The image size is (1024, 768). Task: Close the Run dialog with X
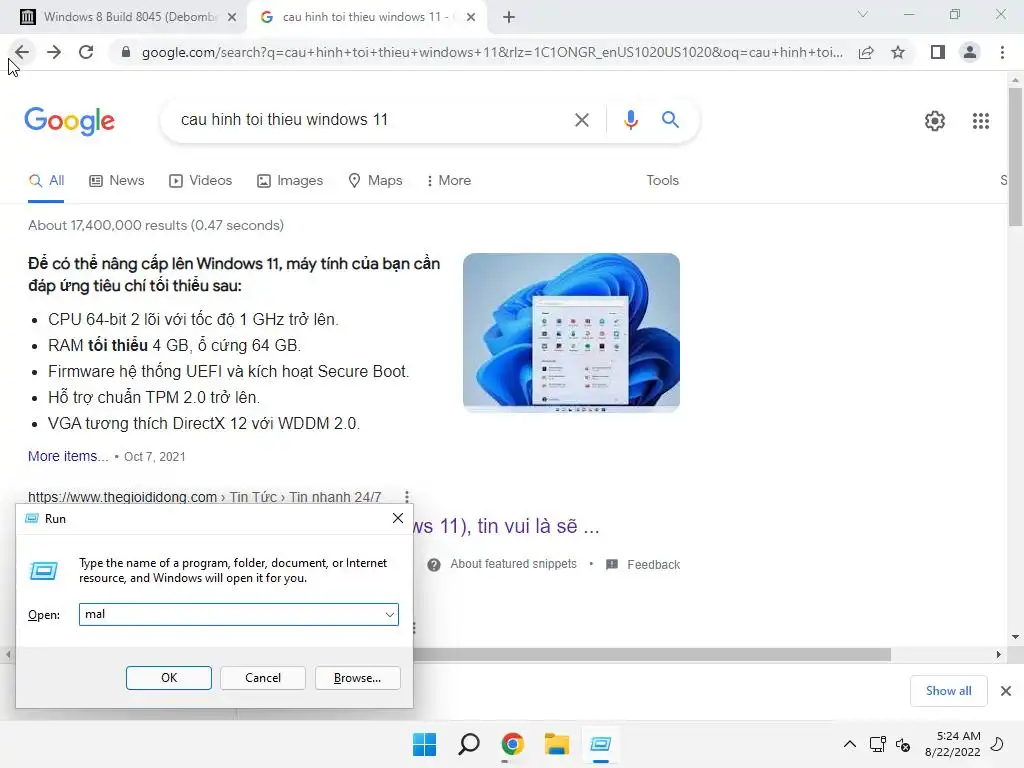point(398,519)
